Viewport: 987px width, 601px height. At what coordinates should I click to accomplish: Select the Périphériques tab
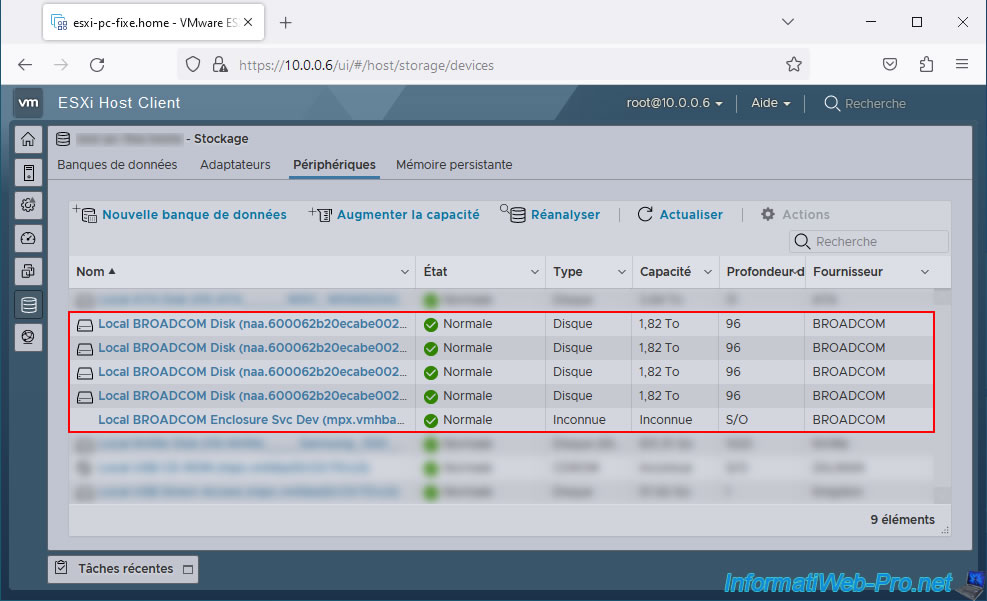[334, 165]
